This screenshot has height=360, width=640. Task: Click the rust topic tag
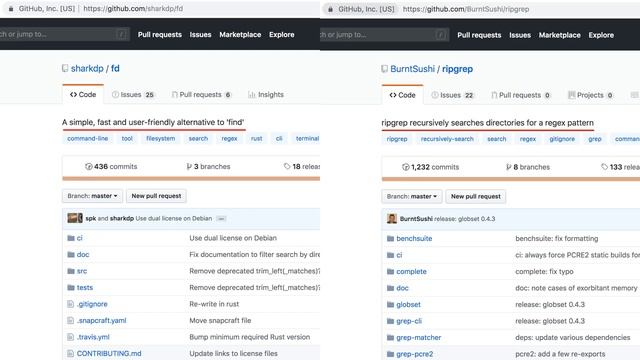257,138
